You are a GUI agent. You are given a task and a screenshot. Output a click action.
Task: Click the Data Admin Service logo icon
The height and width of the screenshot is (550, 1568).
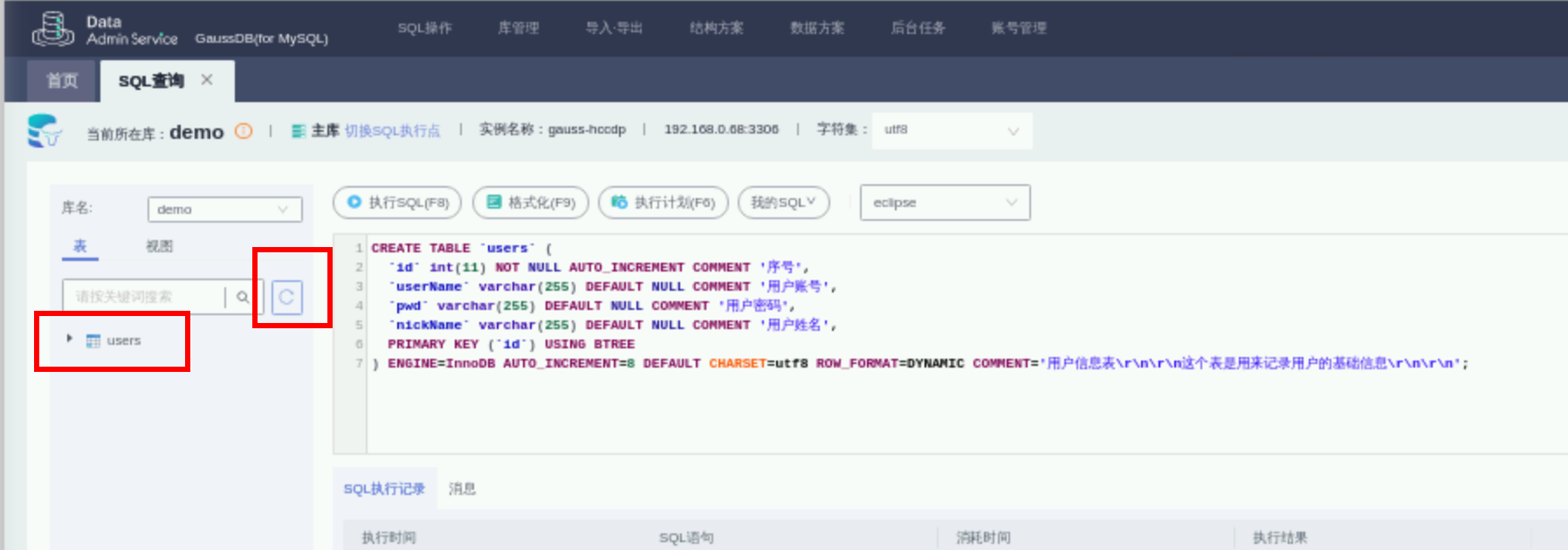tap(53, 29)
